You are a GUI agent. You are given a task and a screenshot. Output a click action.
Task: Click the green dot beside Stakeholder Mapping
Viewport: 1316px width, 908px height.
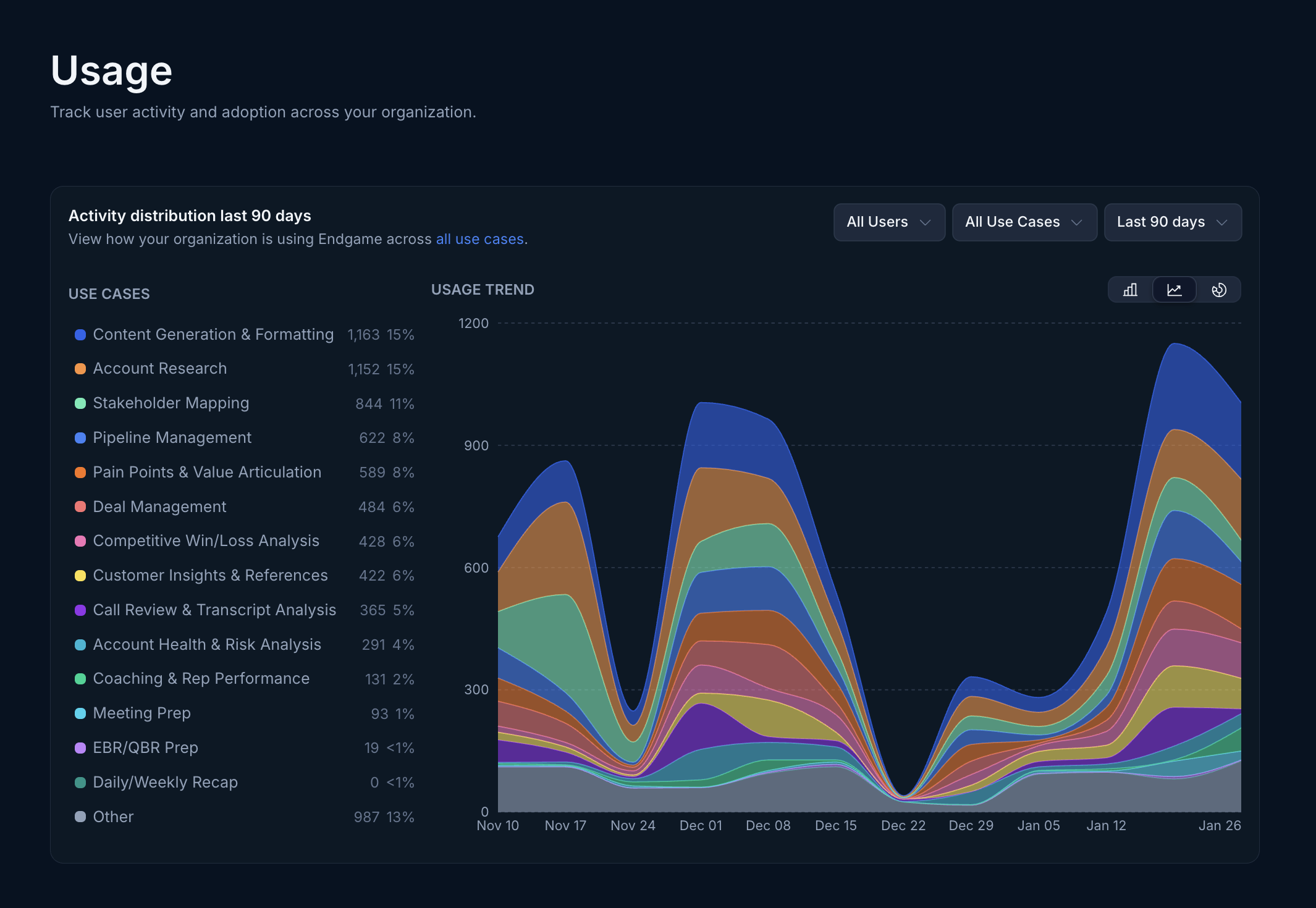point(80,403)
